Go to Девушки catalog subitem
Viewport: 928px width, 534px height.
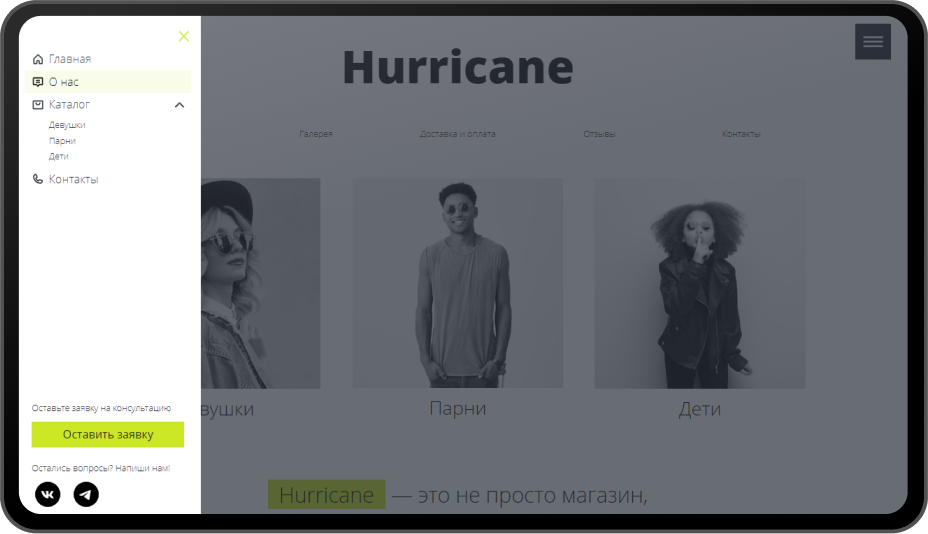(x=67, y=125)
